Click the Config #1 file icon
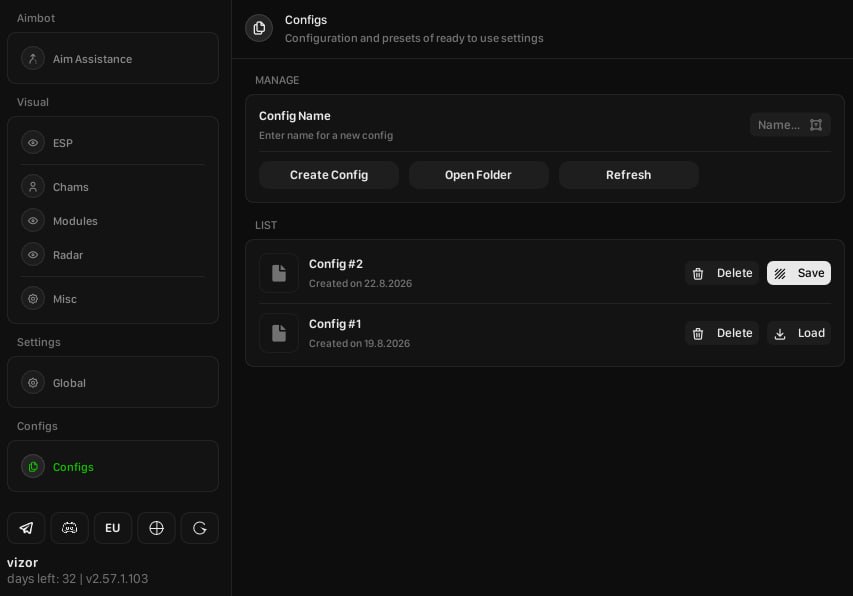Image resolution: width=853 pixels, height=596 pixels. 279,333
